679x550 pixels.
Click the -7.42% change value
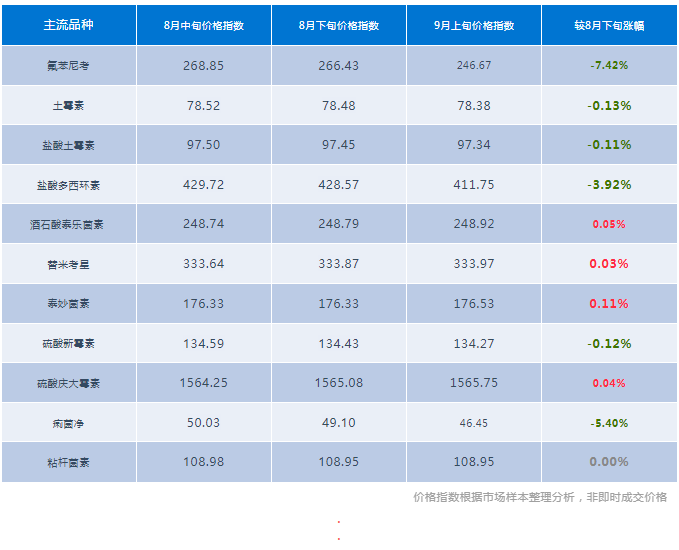[x=609, y=65]
